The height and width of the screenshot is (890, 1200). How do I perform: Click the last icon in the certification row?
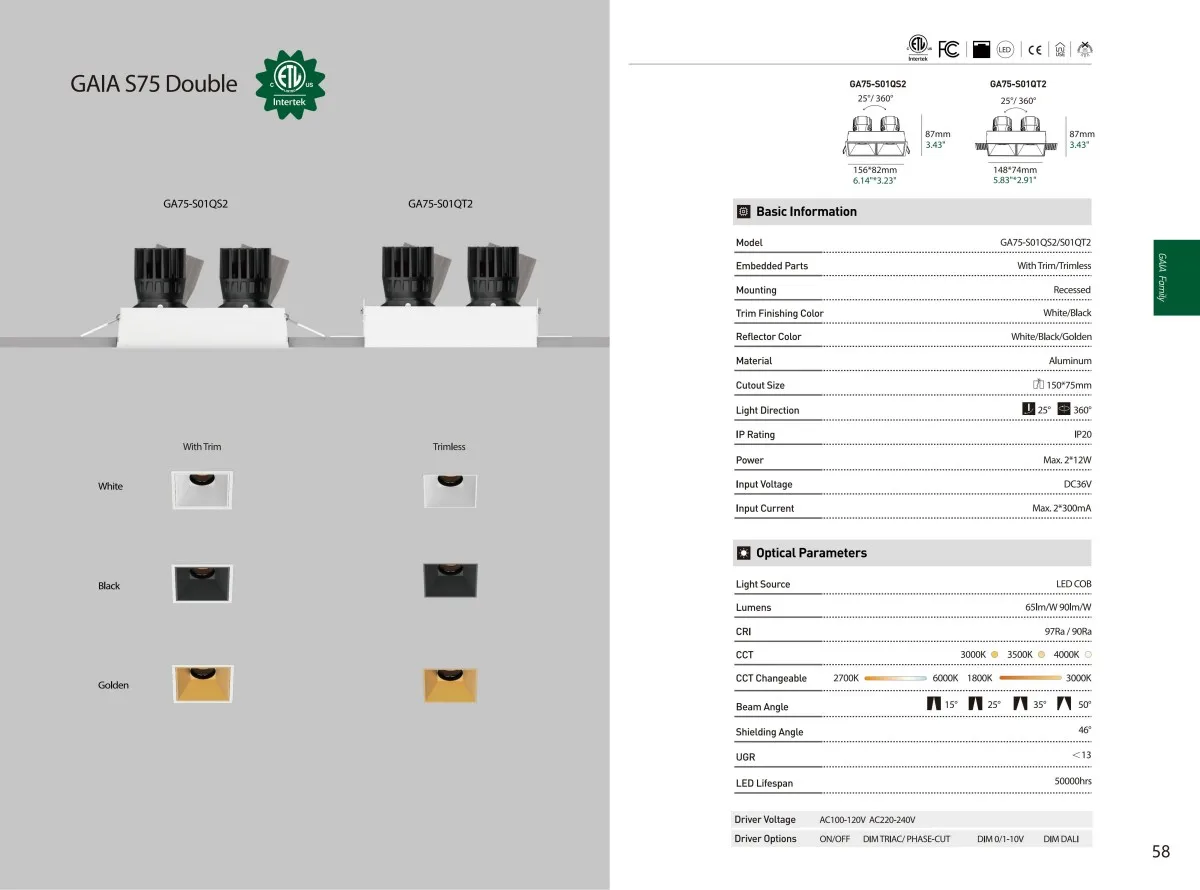tap(1085, 49)
